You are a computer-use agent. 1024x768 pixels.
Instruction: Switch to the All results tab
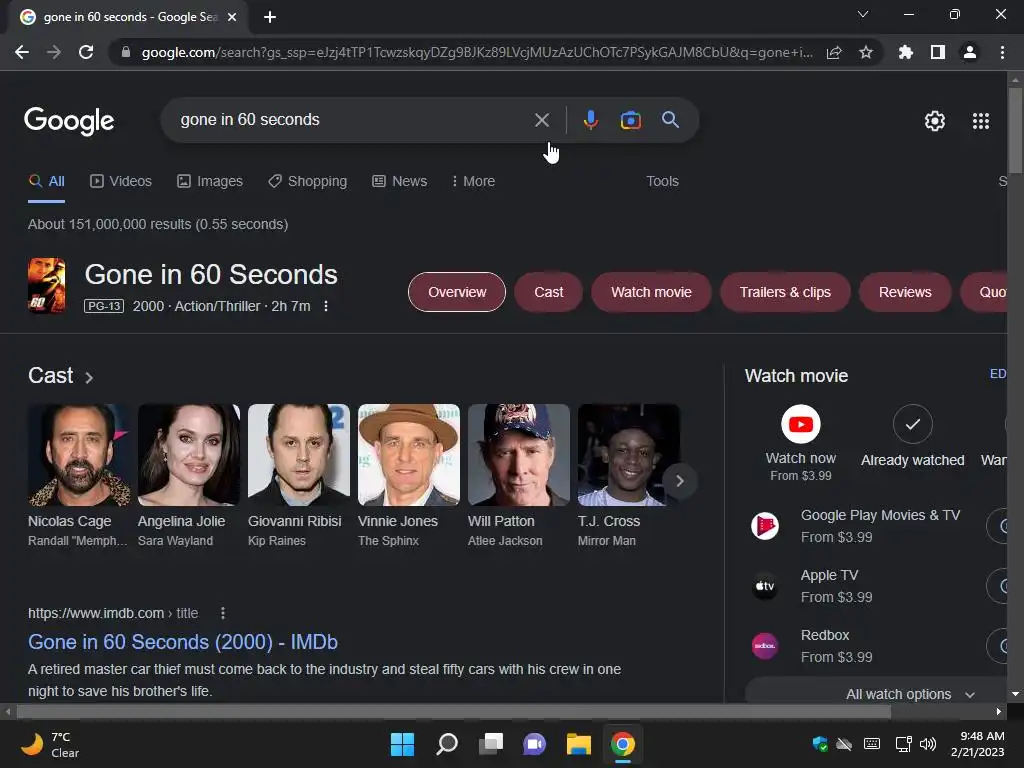(x=47, y=182)
